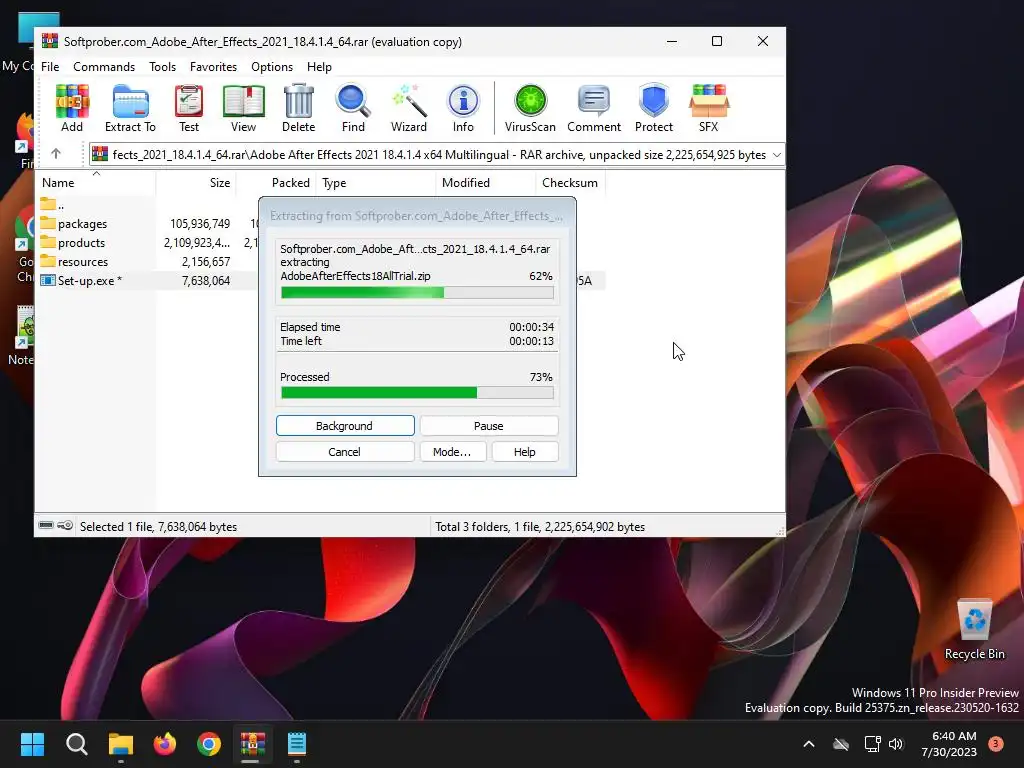Viewport: 1024px width, 768px height.
Task: Click the Test archive toolbar icon
Action: tap(189, 108)
